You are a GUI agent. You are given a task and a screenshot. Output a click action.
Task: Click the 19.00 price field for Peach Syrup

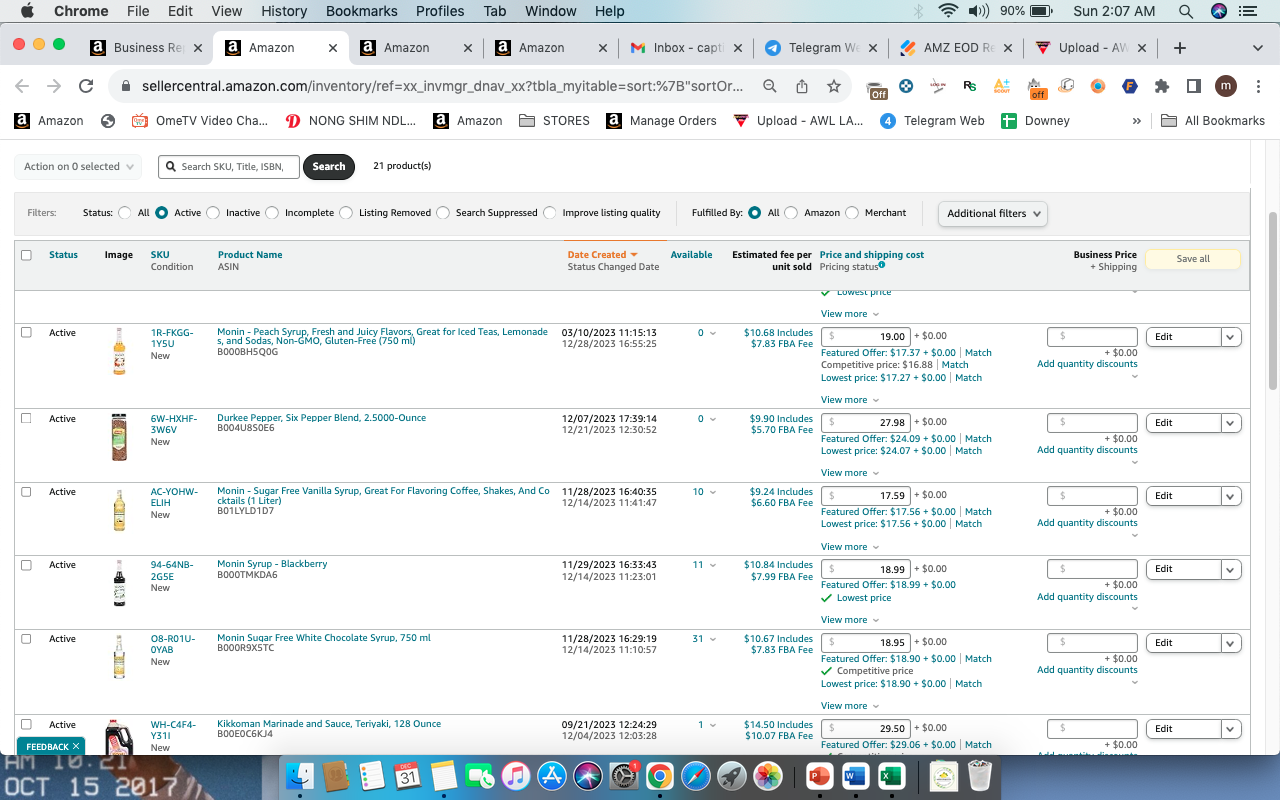[x=866, y=337]
